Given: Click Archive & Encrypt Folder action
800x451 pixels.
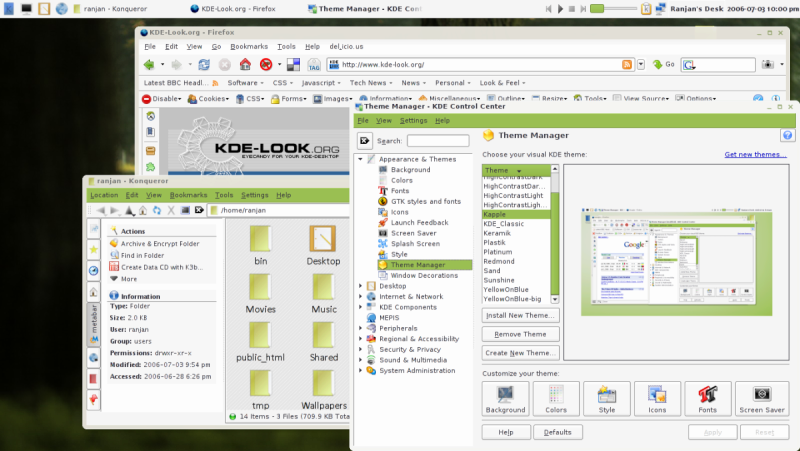Looking at the screenshot, I should (x=155, y=244).
